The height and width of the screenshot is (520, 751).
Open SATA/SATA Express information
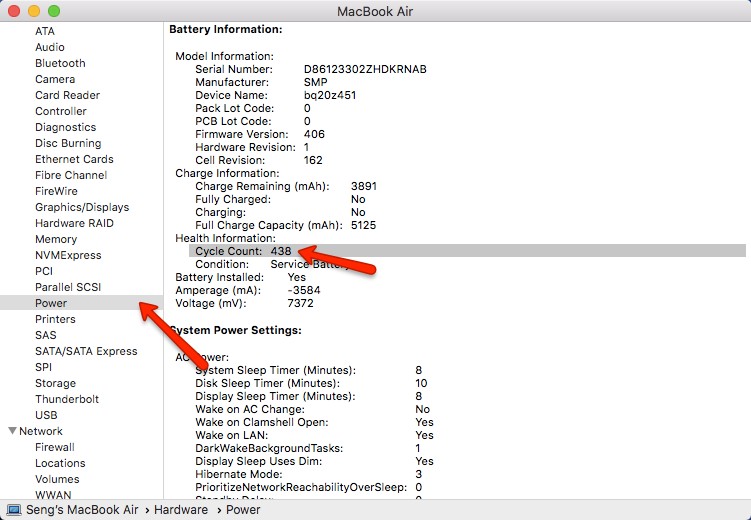coord(86,351)
